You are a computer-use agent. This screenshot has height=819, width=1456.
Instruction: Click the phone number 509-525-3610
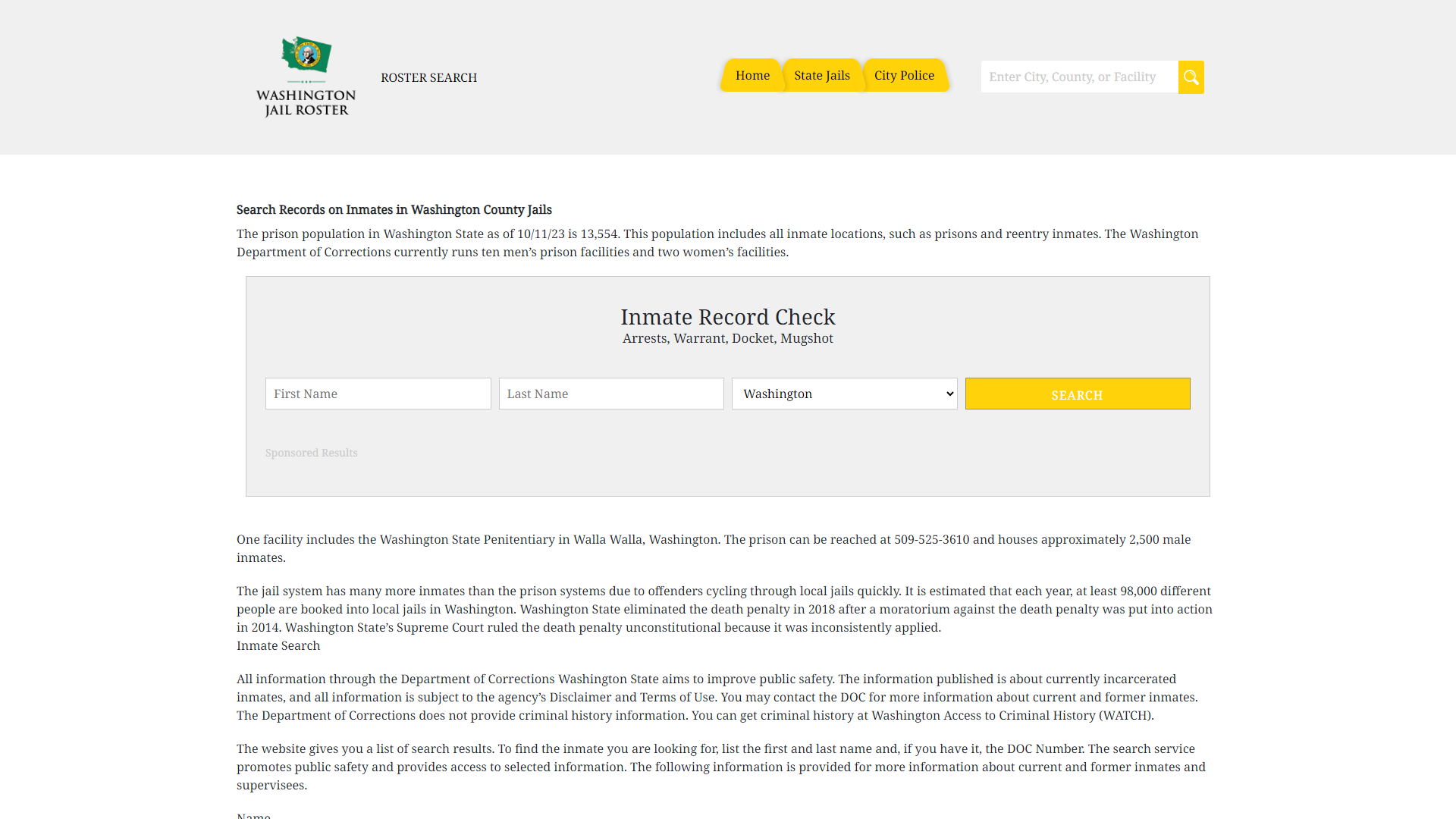[x=931, y=539]
